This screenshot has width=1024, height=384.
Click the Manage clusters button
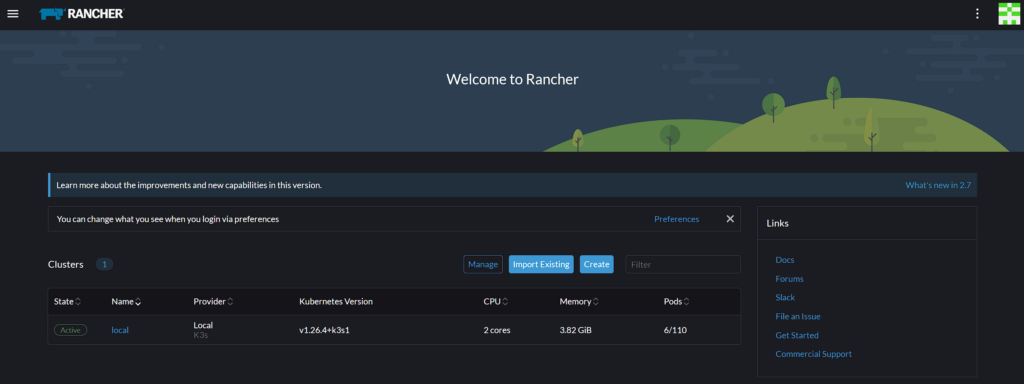click(483, 264)
